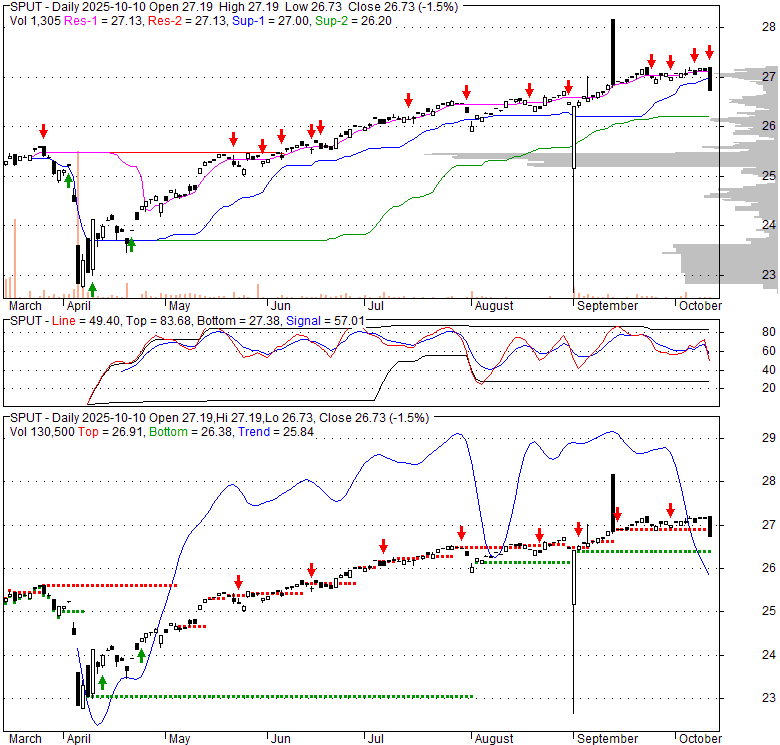Click 'Bottom = 27.38' in the oscillator header
780x745 pixels.
pos(240,321)
